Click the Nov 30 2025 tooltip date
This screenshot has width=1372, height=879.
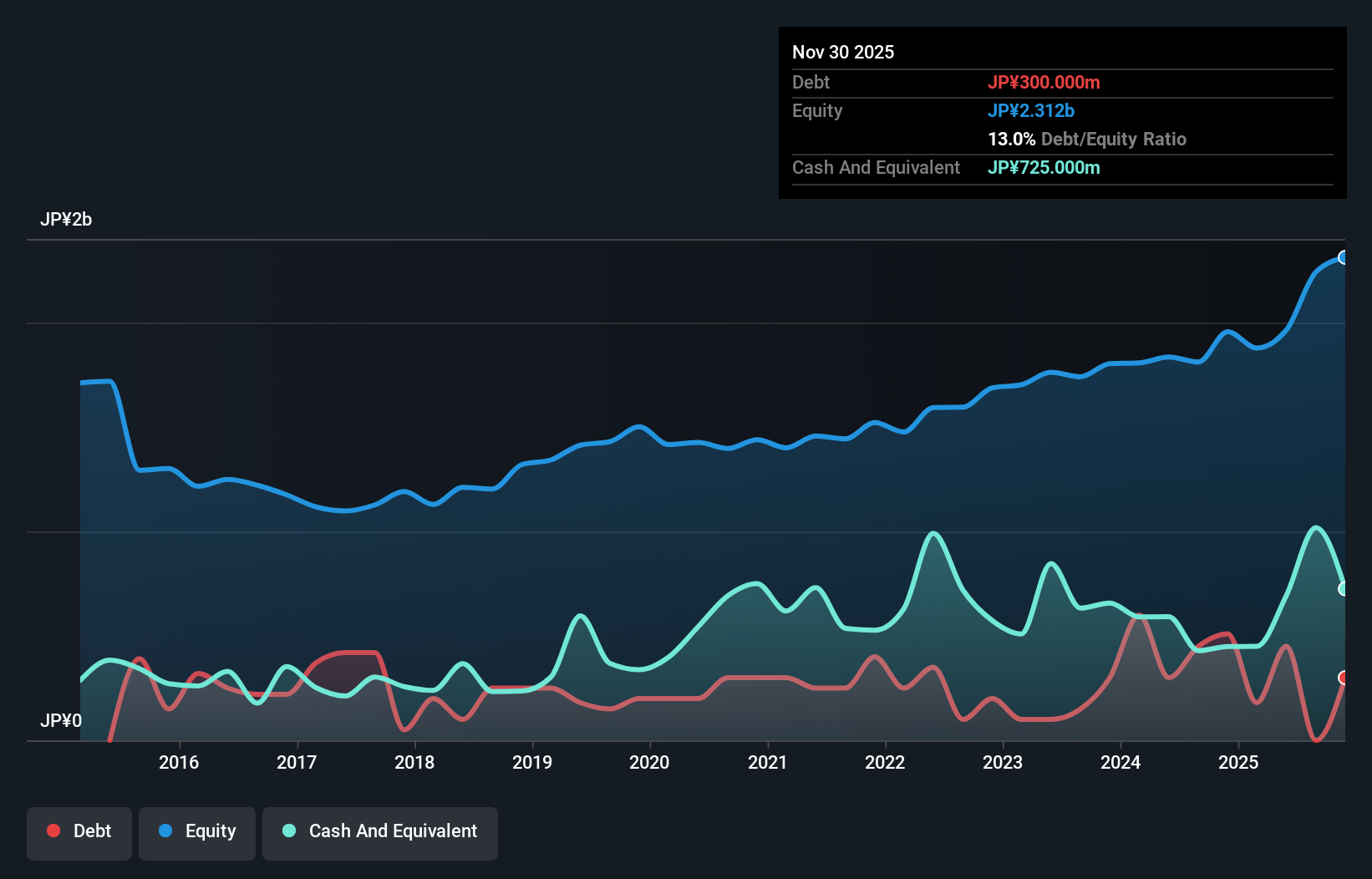[843, 52]
